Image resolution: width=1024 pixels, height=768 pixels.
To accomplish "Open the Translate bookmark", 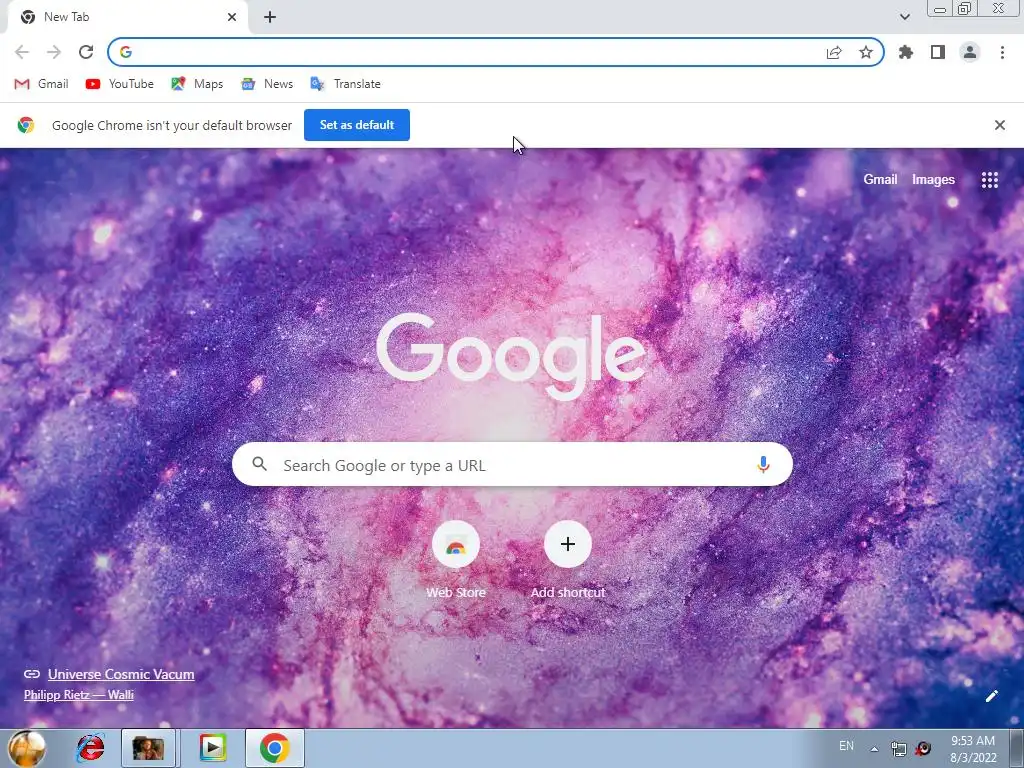I will click(x=345, y=84).
